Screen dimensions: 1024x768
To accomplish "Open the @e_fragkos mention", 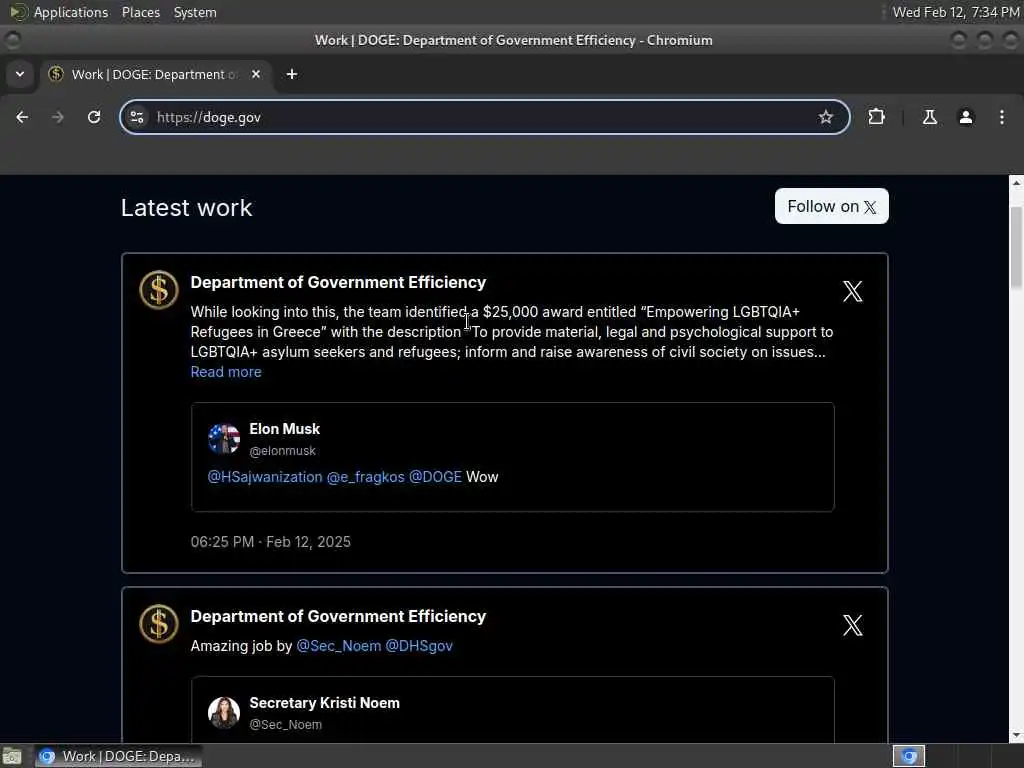I will click(x=366, y=477).
